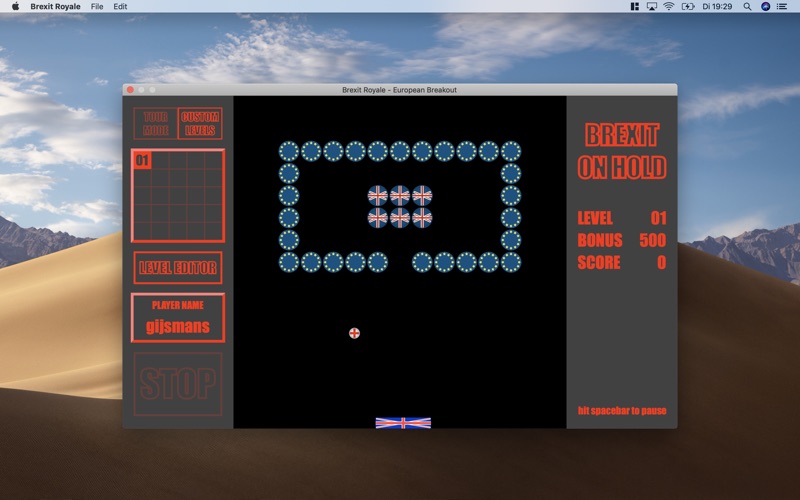
Task: Click the bottom-left EU flag brick
Action: [x=289, y=262]
